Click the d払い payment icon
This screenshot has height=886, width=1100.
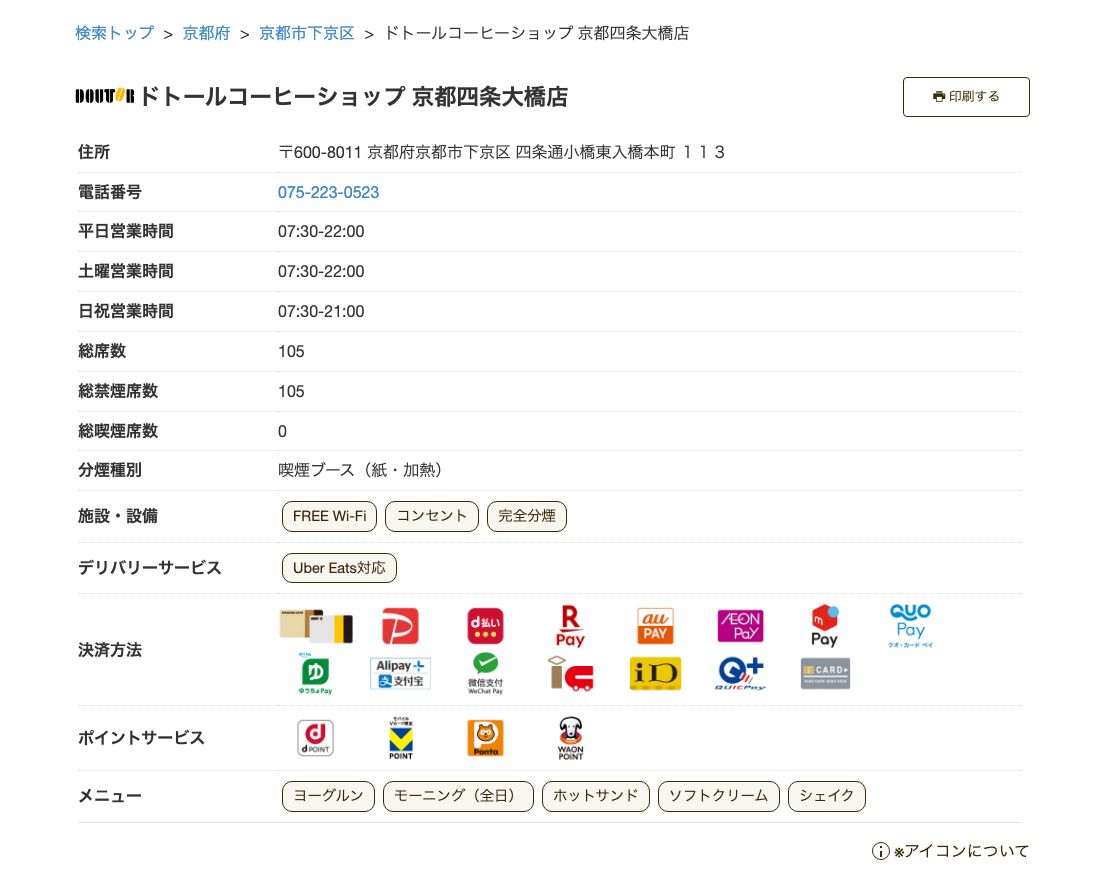[485, 626]
